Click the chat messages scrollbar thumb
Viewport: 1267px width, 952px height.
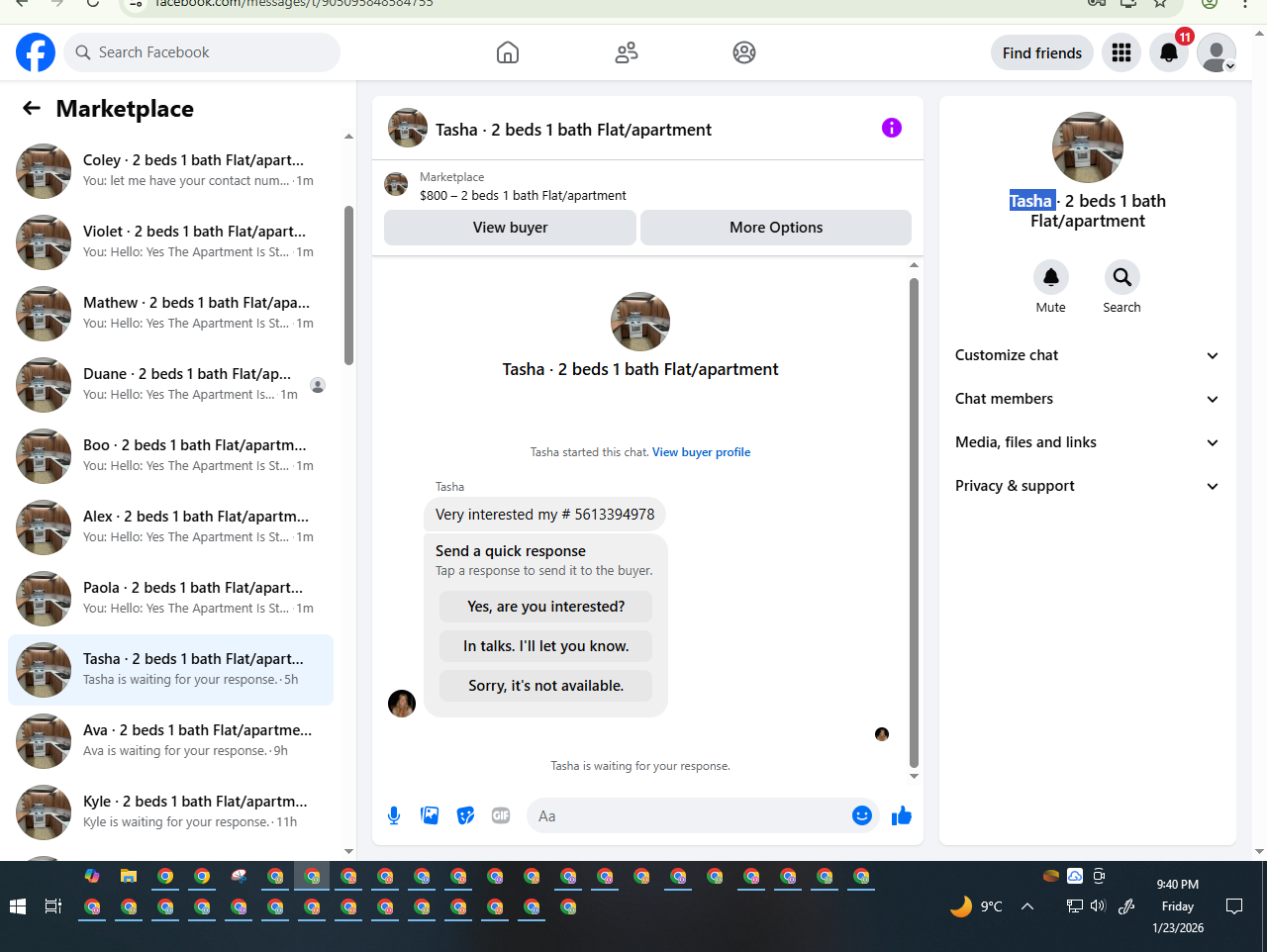[x=914, y=523]
